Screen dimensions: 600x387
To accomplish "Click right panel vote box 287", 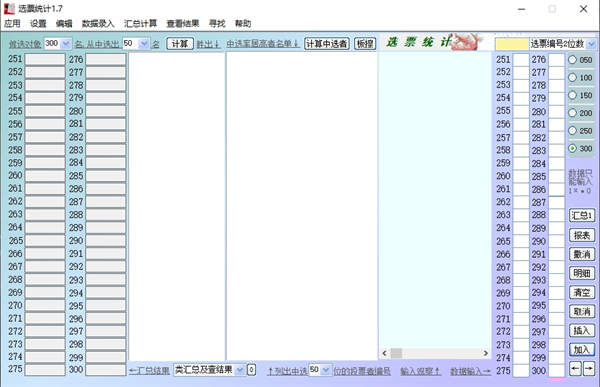I will click(x=557, y=202).
